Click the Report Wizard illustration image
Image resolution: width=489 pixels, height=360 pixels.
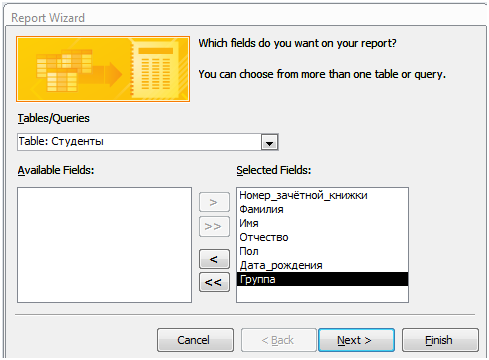(103, 69)
